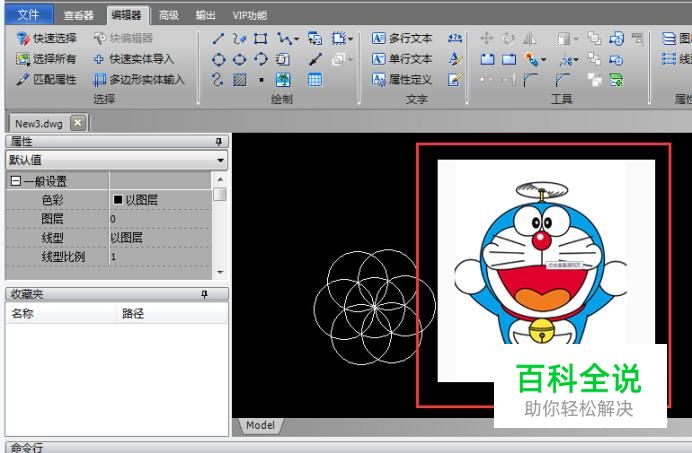Click the Chamfer corner tool icon
The width and height of the screenshot is (692, 453).
coord(562,79)
